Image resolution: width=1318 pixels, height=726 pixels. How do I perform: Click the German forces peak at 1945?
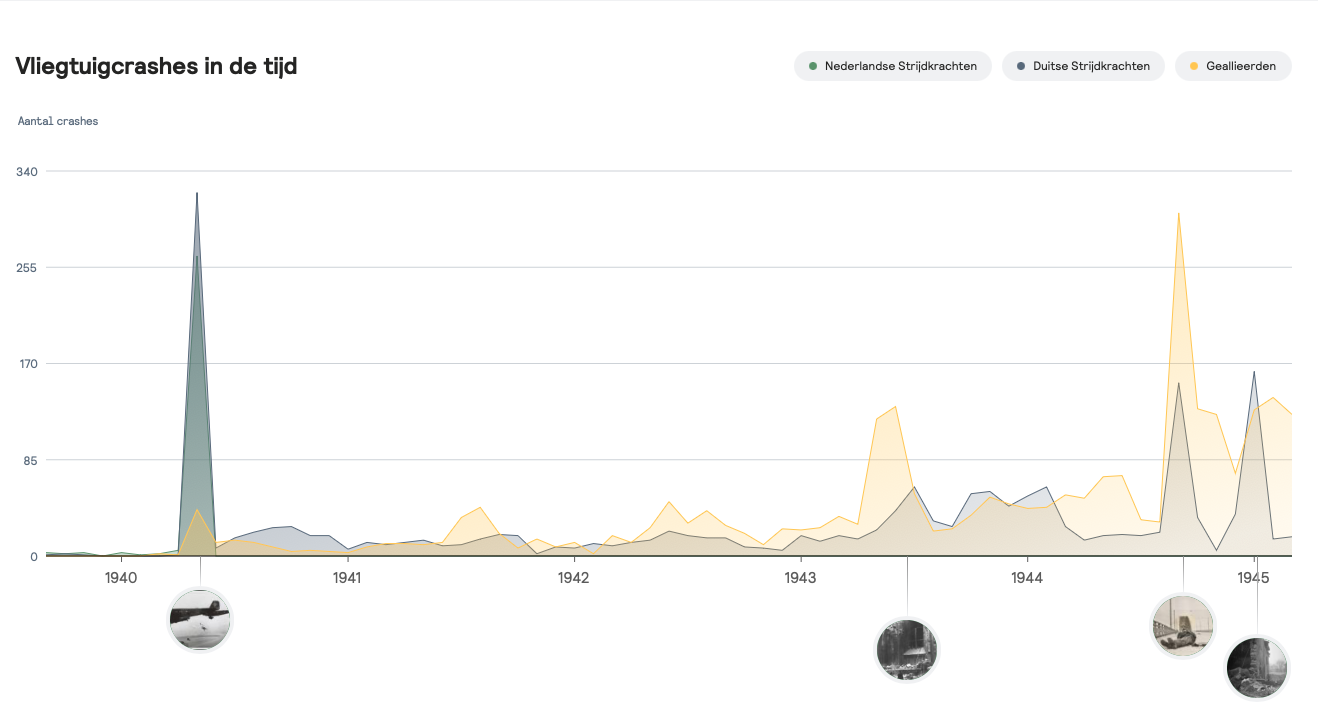1254,372
